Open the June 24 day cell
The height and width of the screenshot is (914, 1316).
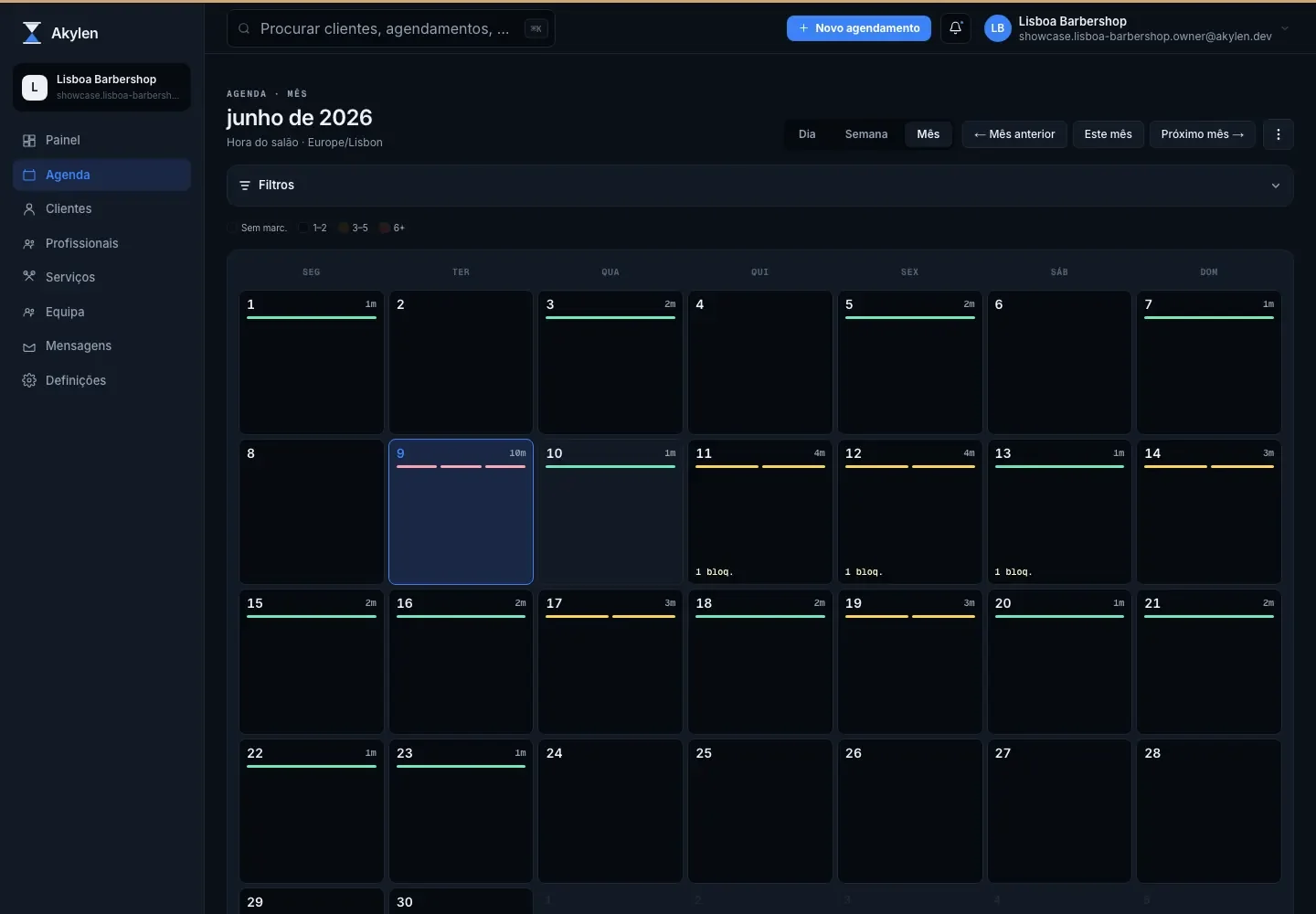610,812
